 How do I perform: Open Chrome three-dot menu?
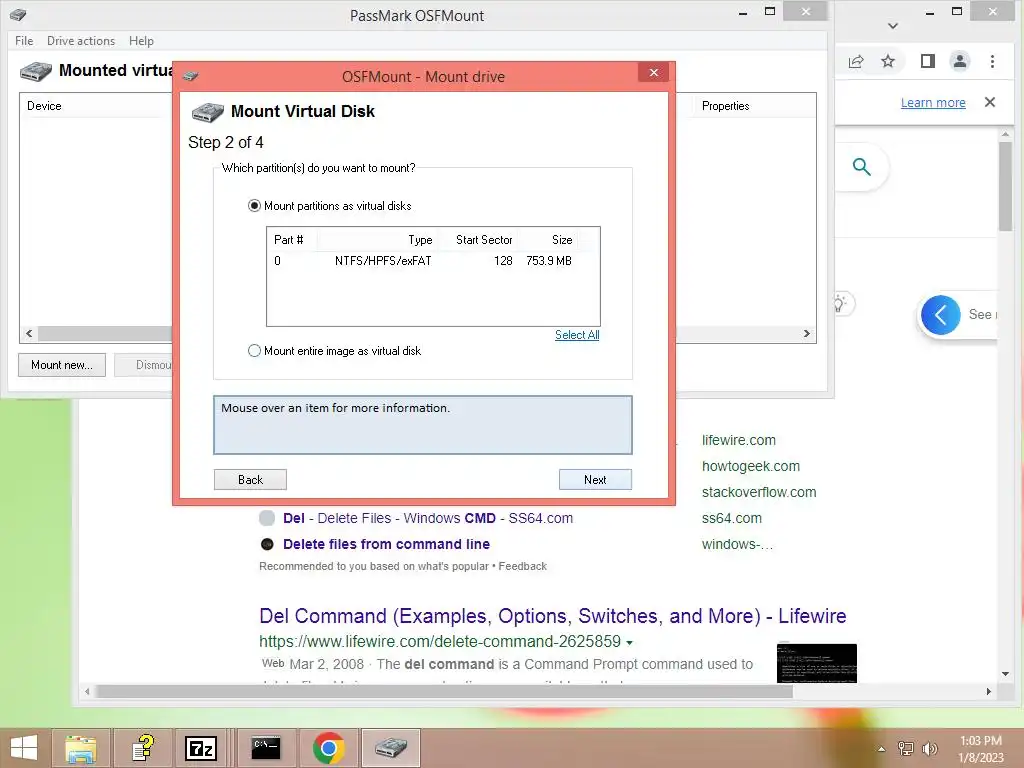(x=992, y=61)
